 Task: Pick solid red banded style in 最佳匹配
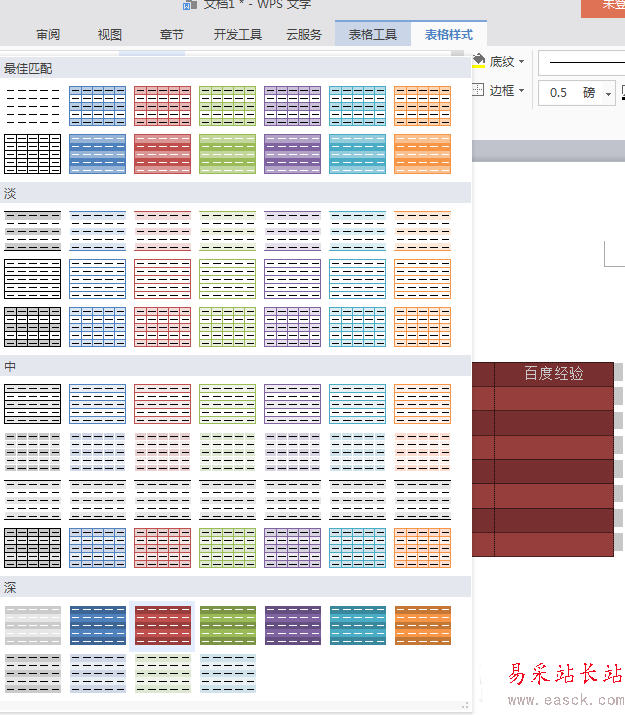[x=162, y=154]
